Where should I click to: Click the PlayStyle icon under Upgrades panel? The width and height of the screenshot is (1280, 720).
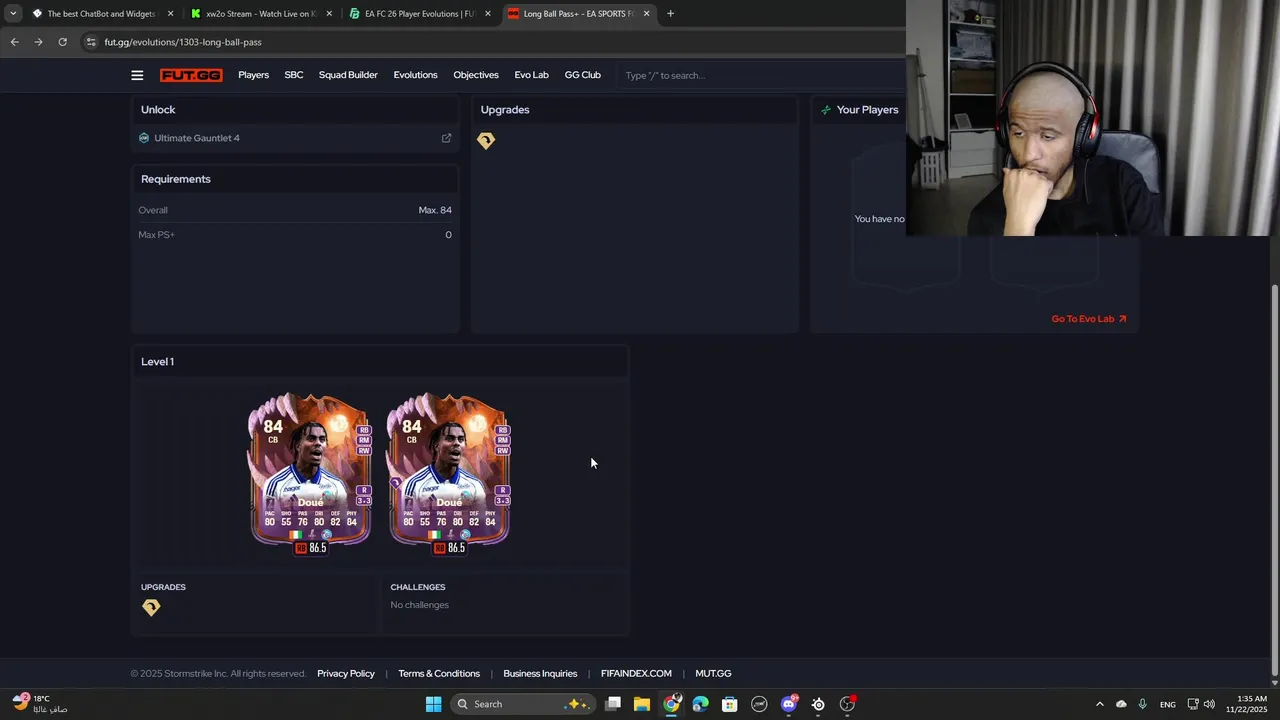point(486,141)
